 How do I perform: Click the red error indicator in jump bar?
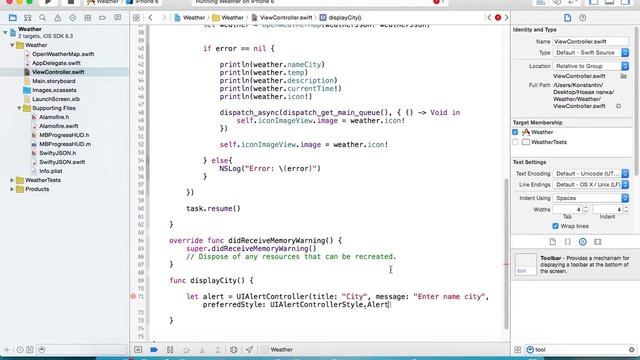(x=498, y=18)
